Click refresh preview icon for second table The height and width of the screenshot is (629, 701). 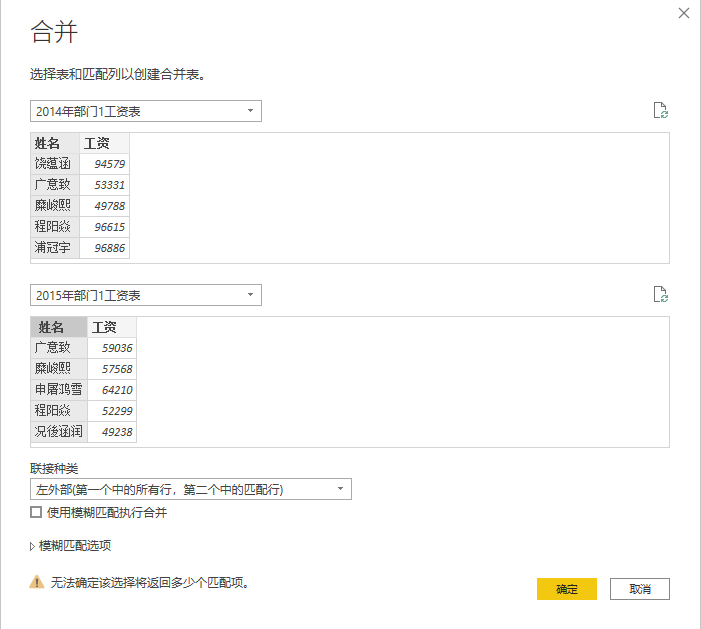(659, 294)
